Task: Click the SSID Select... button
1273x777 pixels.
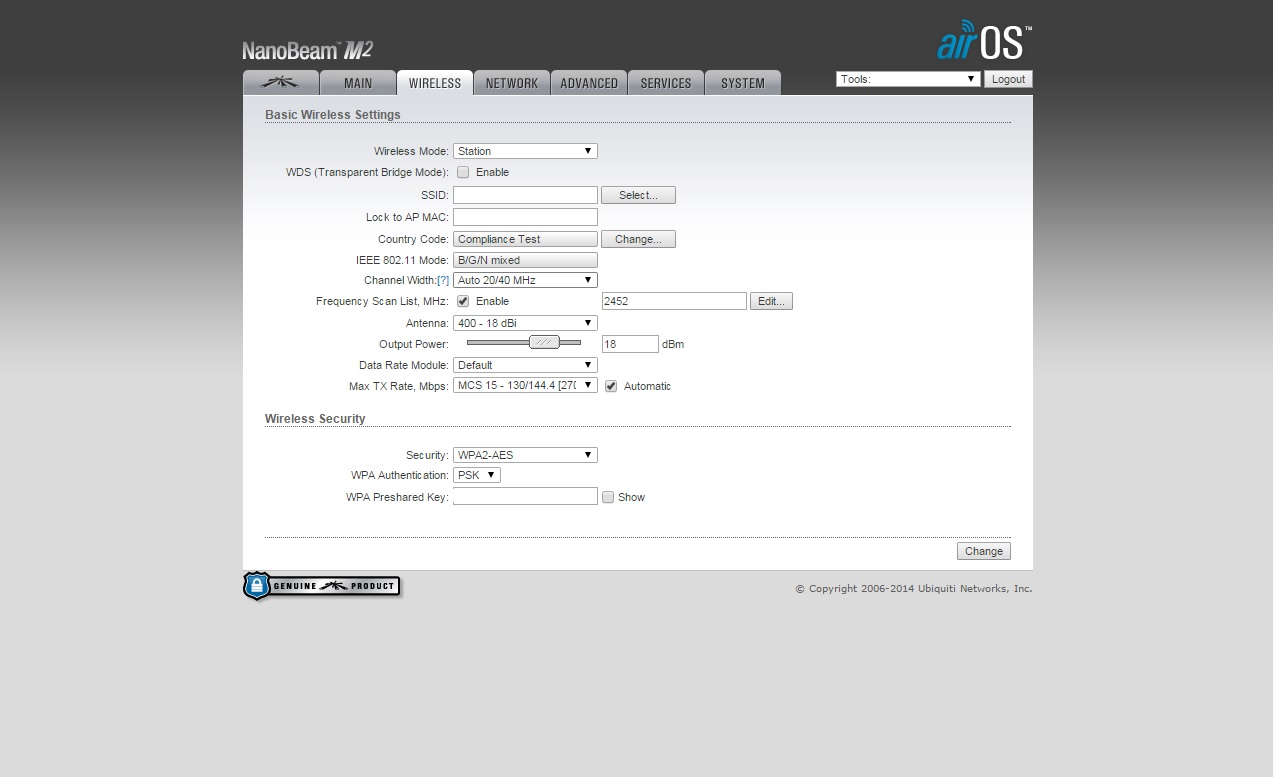Action: click(x=638, y=195)
